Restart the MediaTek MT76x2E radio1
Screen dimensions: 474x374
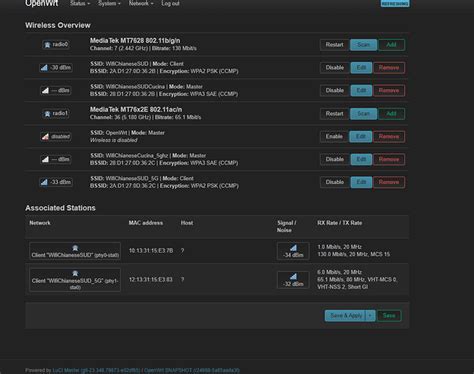(334, 114)
